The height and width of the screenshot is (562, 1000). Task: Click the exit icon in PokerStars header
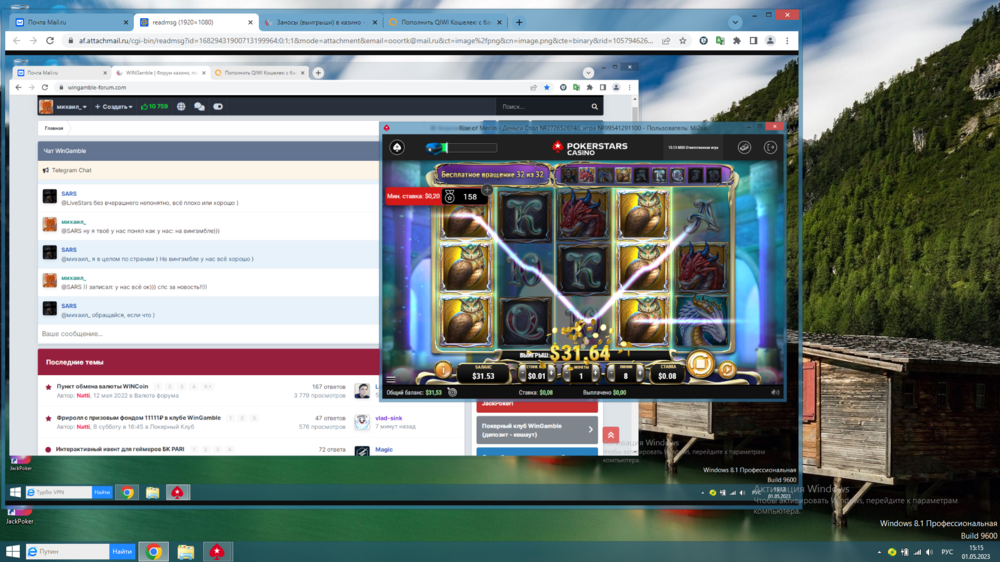pyautogui.click(x=771, y=147)
